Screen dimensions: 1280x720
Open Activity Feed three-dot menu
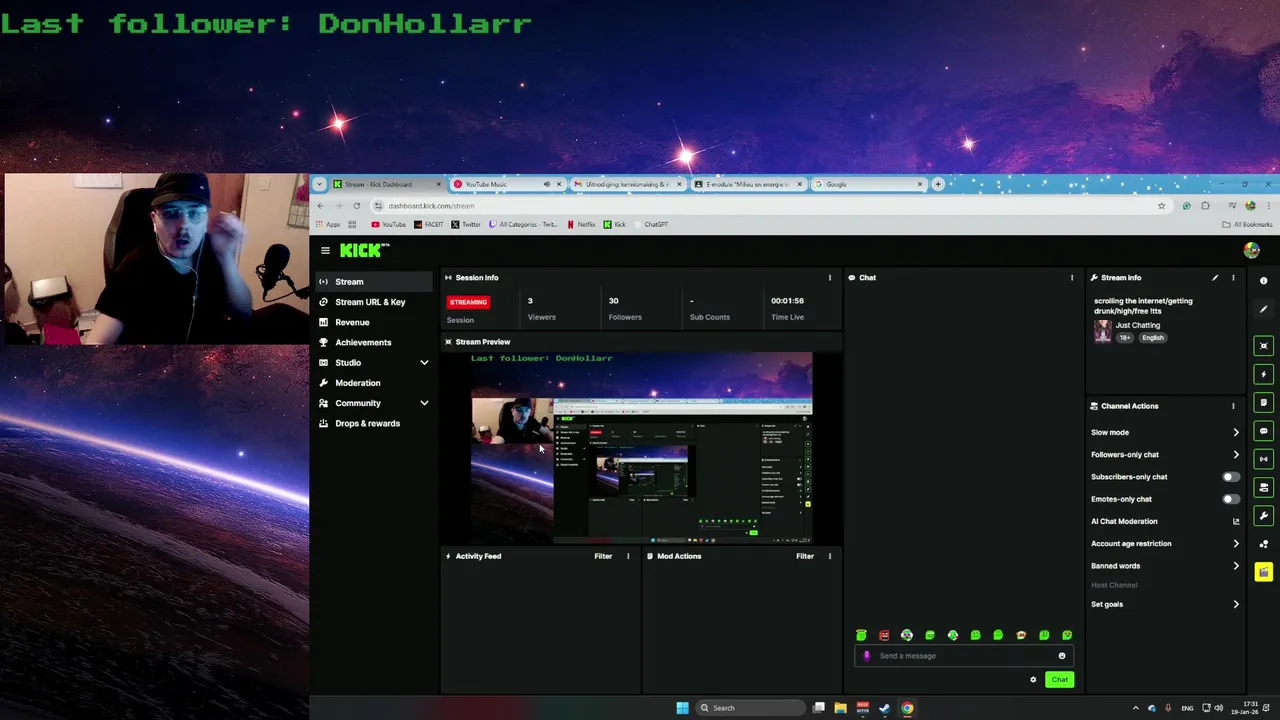coord(628,556)
